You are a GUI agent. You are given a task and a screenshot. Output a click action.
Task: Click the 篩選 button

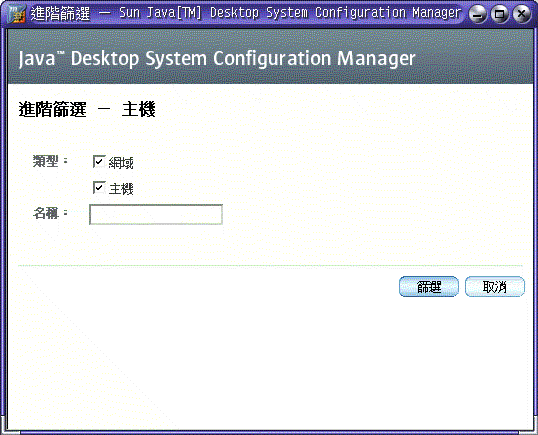pos(429,286)
